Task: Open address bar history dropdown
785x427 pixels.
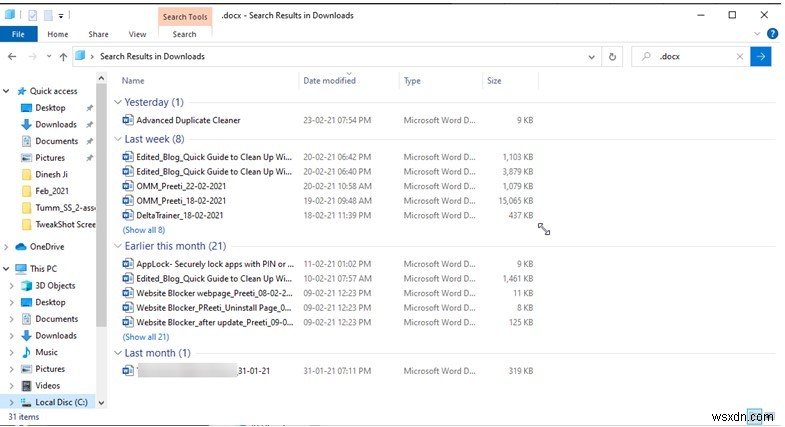Action: click(591, 57)
